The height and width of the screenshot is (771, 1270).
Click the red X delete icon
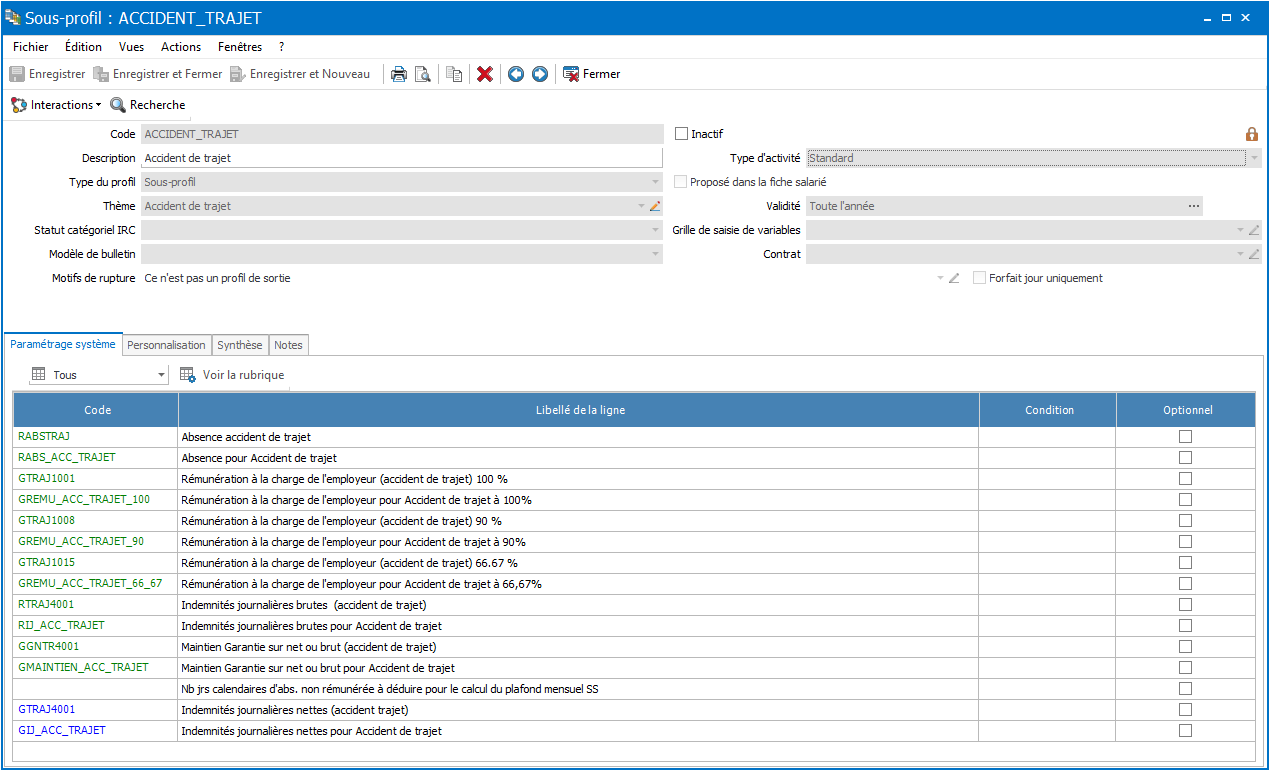[485, 74]
